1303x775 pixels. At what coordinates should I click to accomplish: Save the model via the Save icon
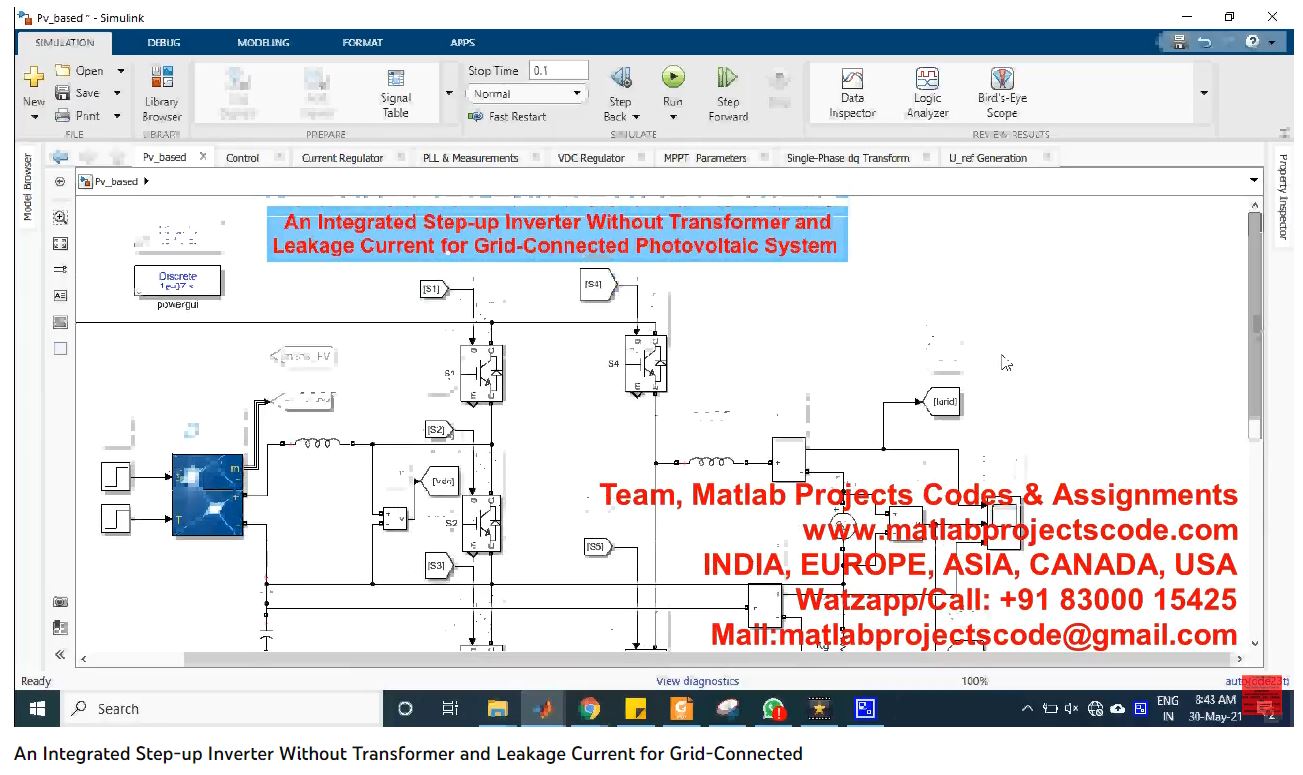[63, 93]
